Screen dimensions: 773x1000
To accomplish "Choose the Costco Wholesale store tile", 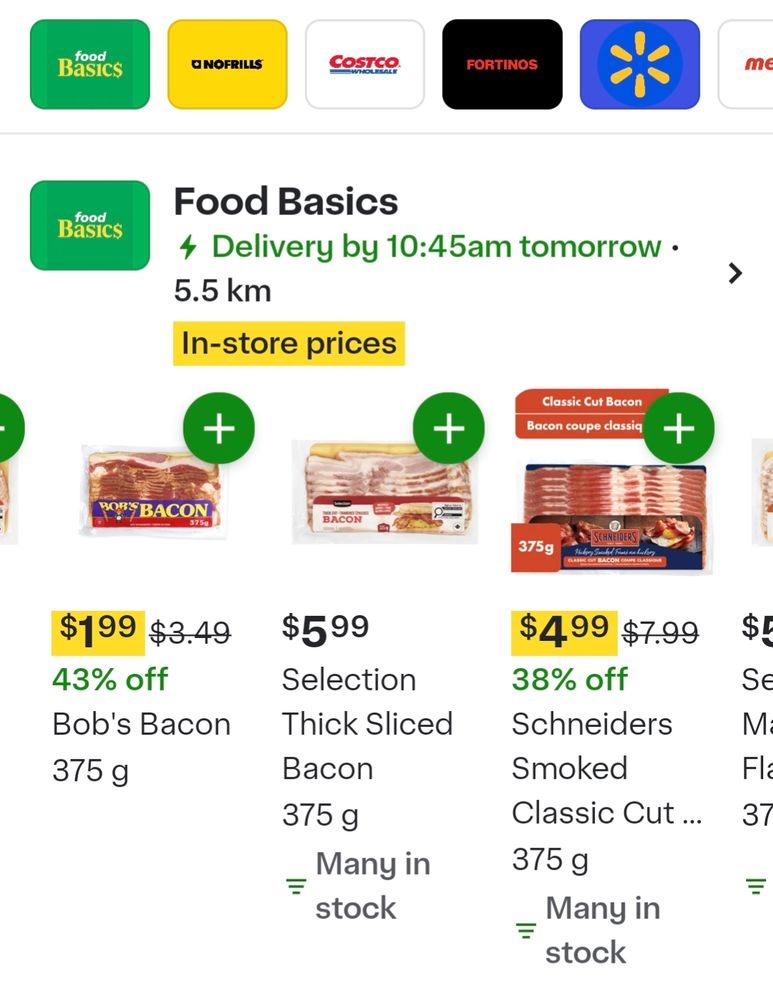I will point(364,64).
